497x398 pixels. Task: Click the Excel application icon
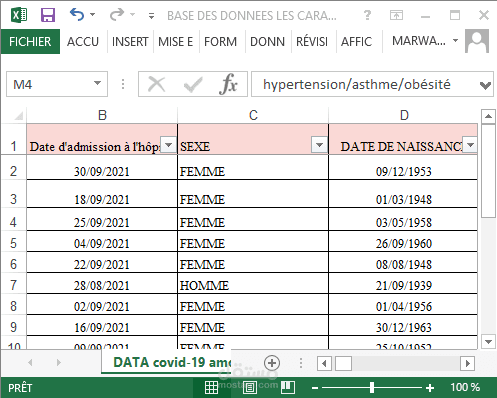pyautogui.click(x=19, y=15)
